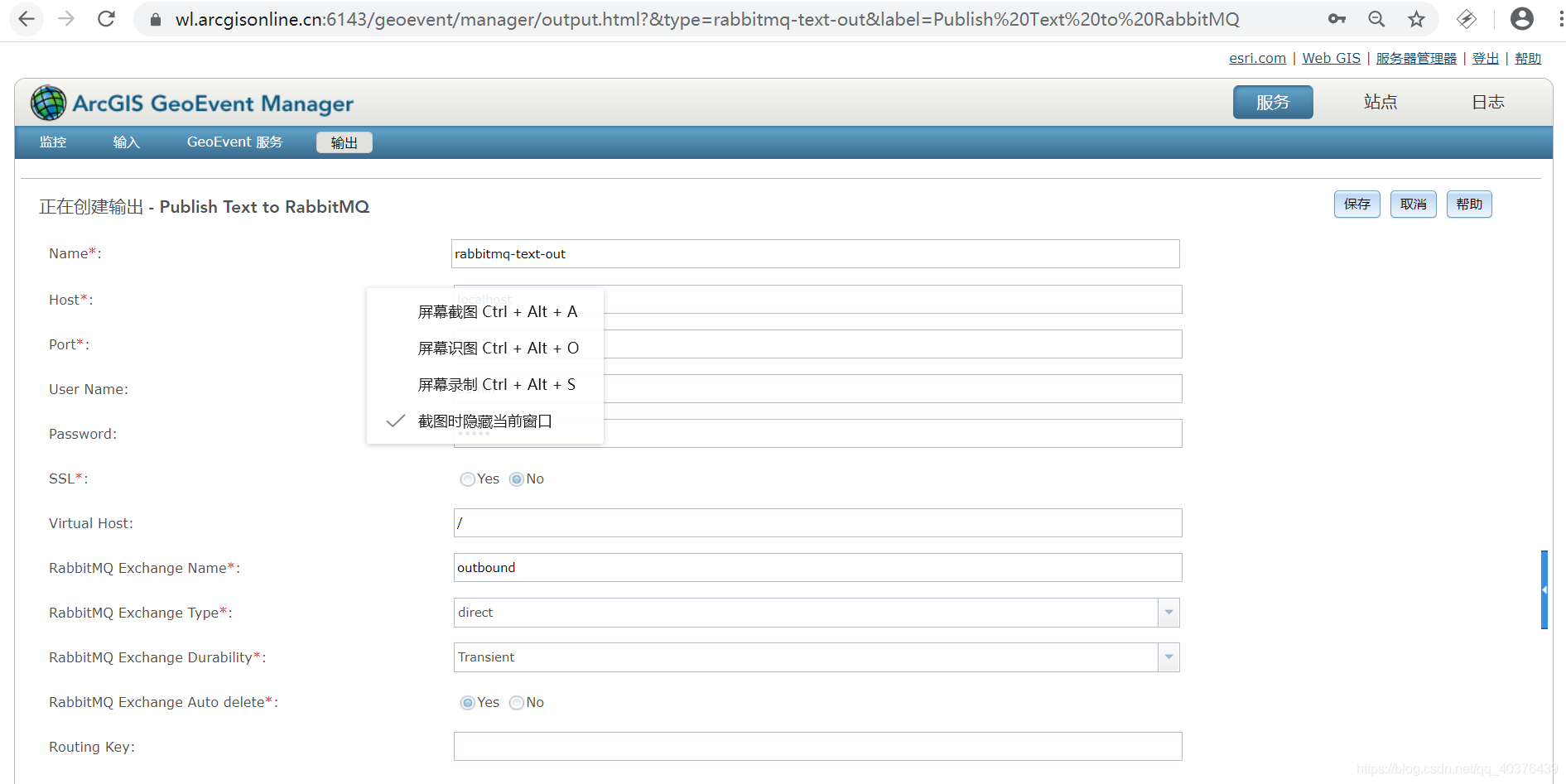The height and width of the screenshot is (784, 1566).
Task: Click the browser forward arrow
Action: [x=66, y=18]
